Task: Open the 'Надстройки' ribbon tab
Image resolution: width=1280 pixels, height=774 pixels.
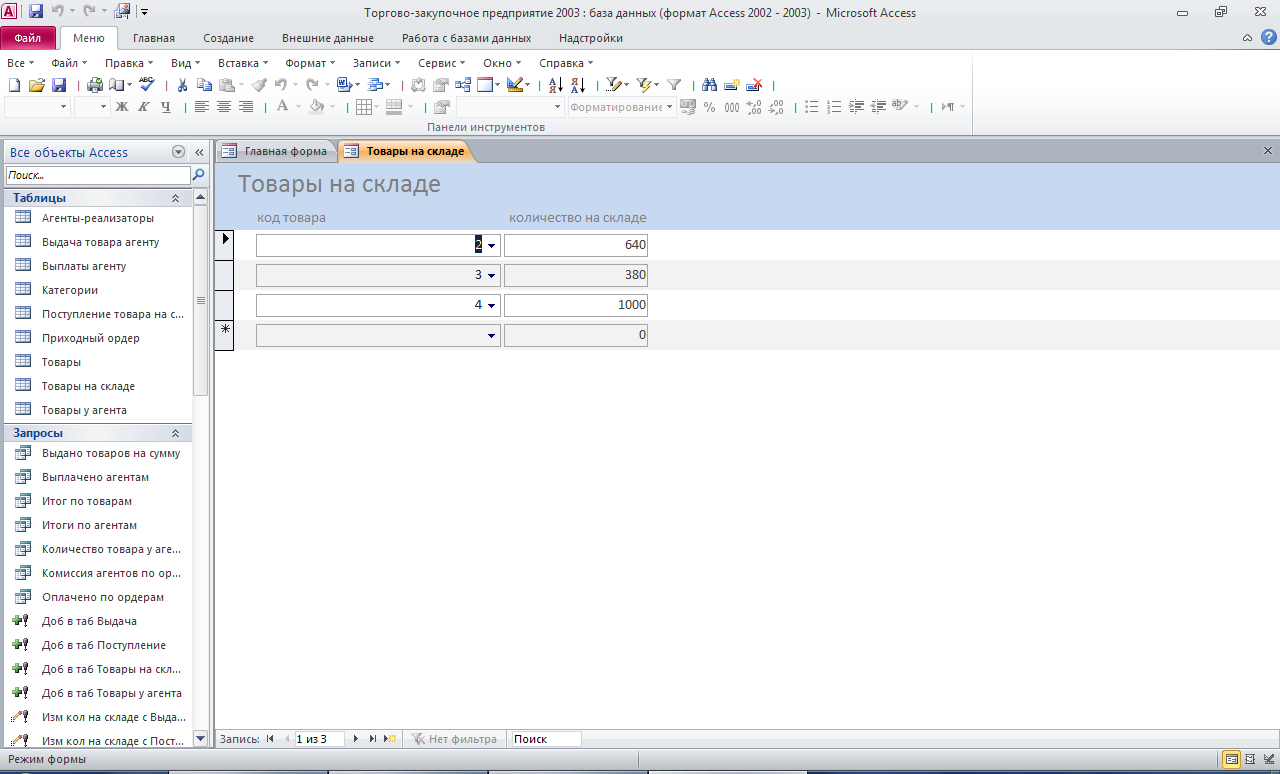Action: pos(591,38)
